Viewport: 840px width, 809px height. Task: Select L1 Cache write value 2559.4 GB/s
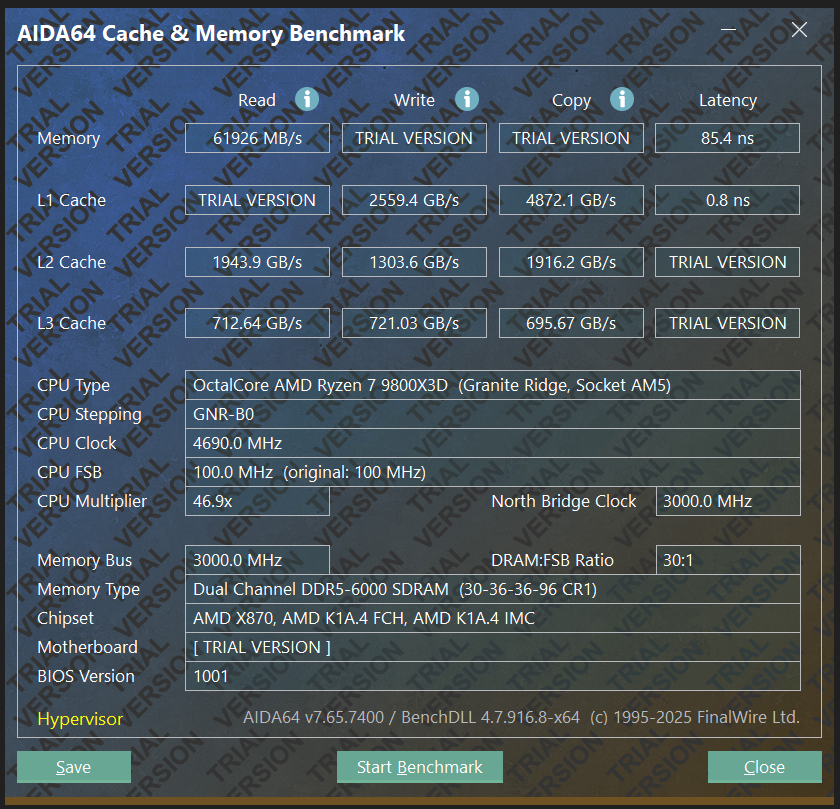click(x=414, y=200)
